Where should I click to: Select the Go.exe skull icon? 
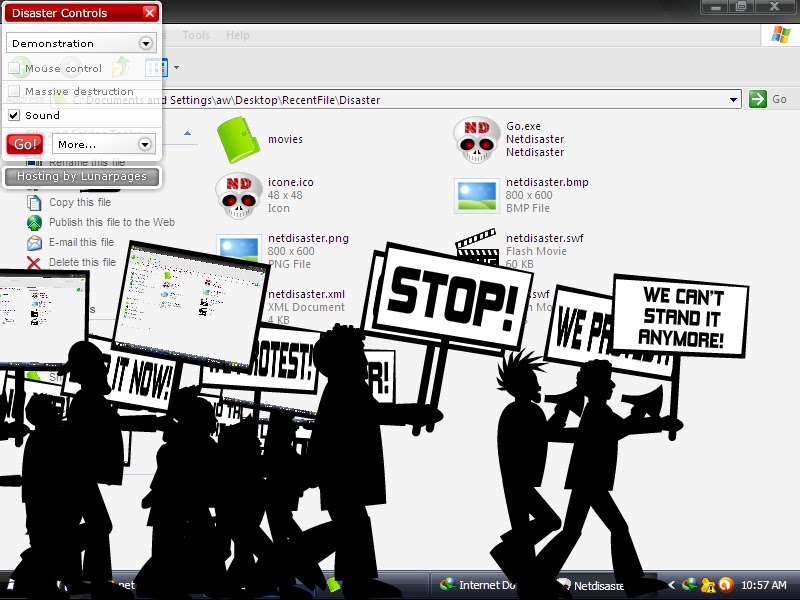[477, 139]
